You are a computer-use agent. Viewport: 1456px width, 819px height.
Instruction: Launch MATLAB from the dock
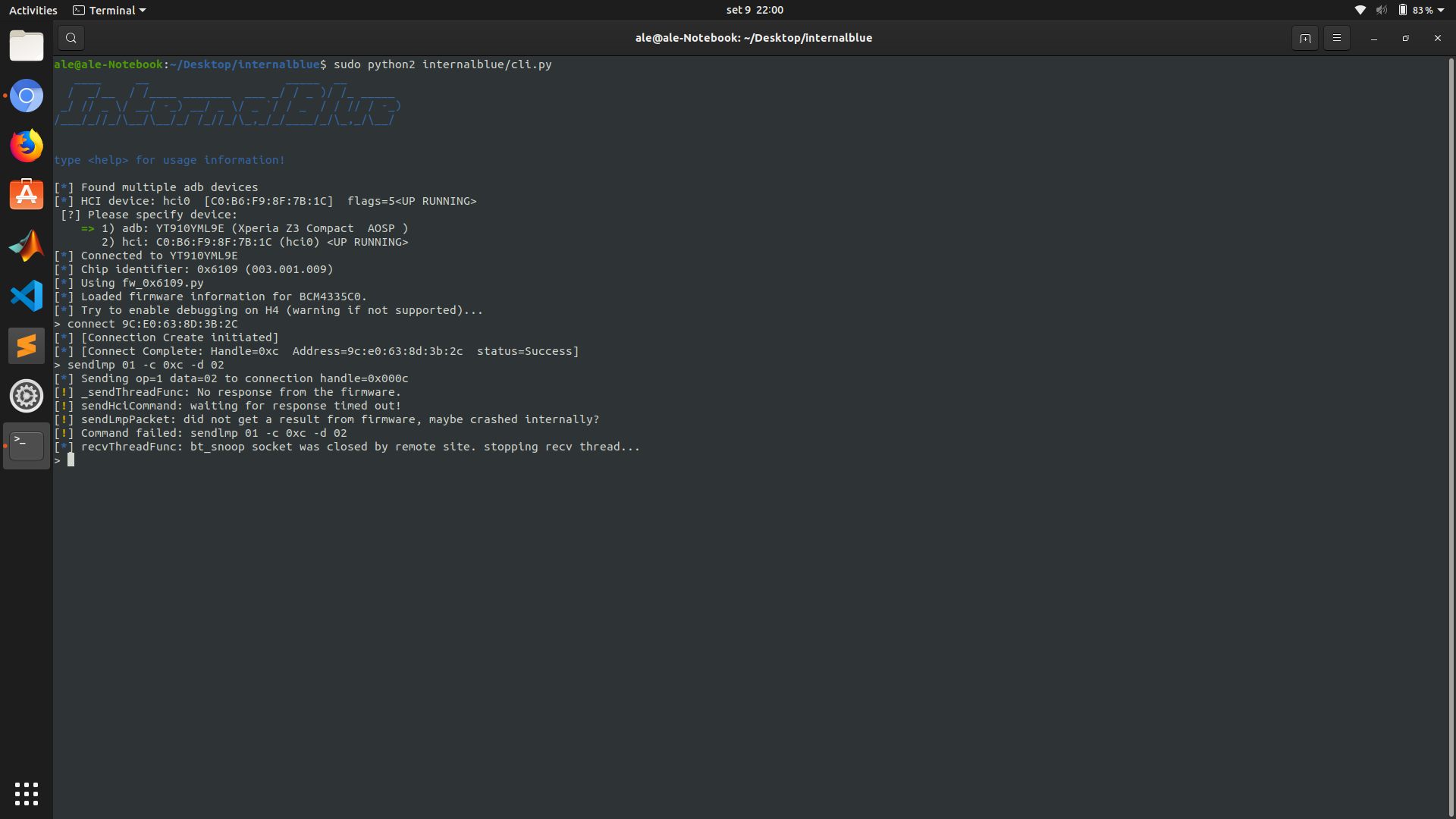pos(27,245)
